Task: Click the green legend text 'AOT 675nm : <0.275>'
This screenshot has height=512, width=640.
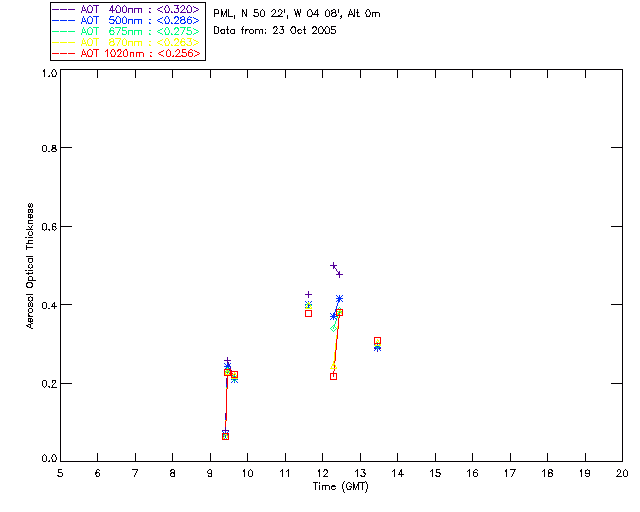Action: [x=140, y=31]
